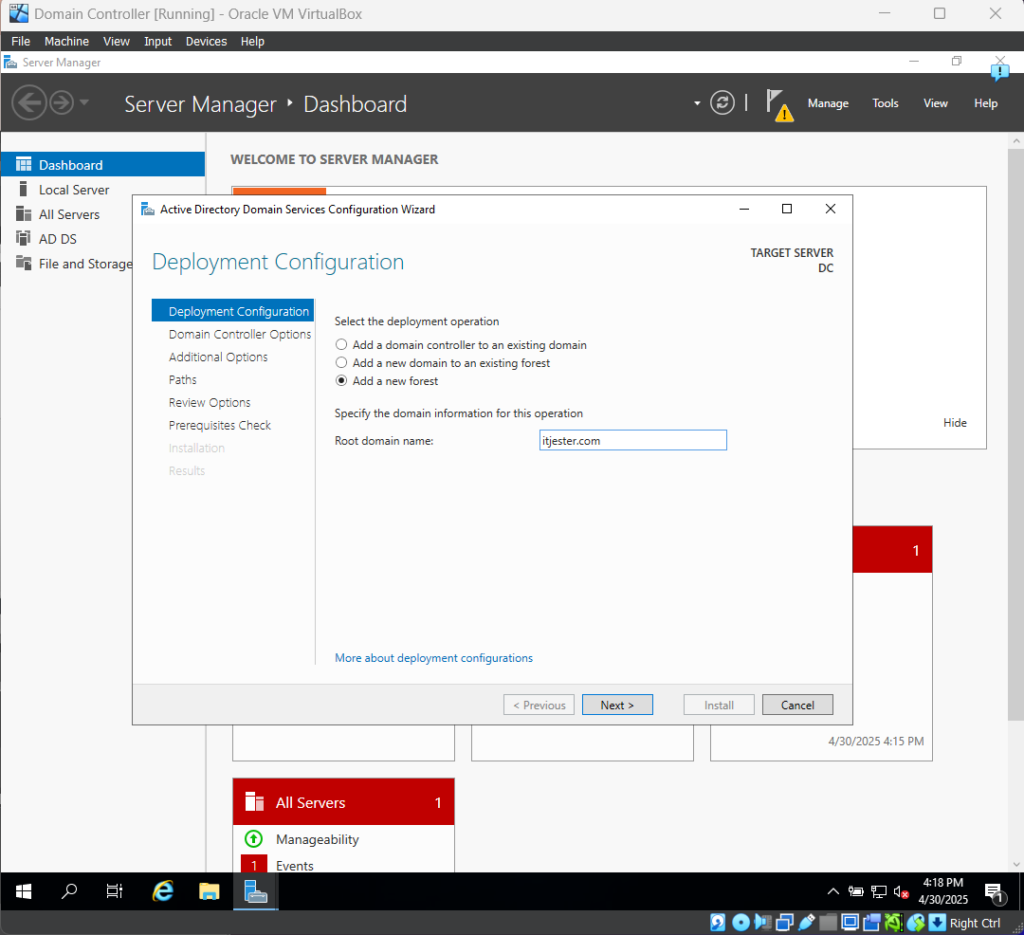This screenshot has width=1024, height=935.
Task: Click the power tray icon
Action: click(856, 891)
